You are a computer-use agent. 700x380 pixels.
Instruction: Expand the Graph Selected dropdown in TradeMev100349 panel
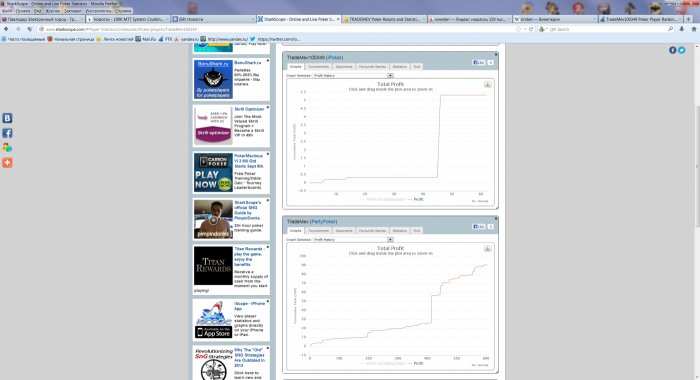click(x=390, y=75)
